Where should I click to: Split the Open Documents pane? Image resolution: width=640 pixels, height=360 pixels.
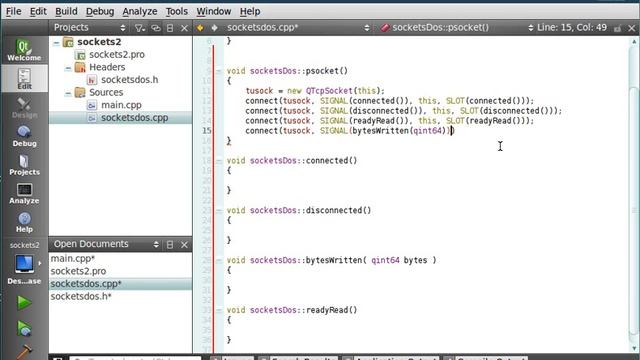[x=170, y=244]
